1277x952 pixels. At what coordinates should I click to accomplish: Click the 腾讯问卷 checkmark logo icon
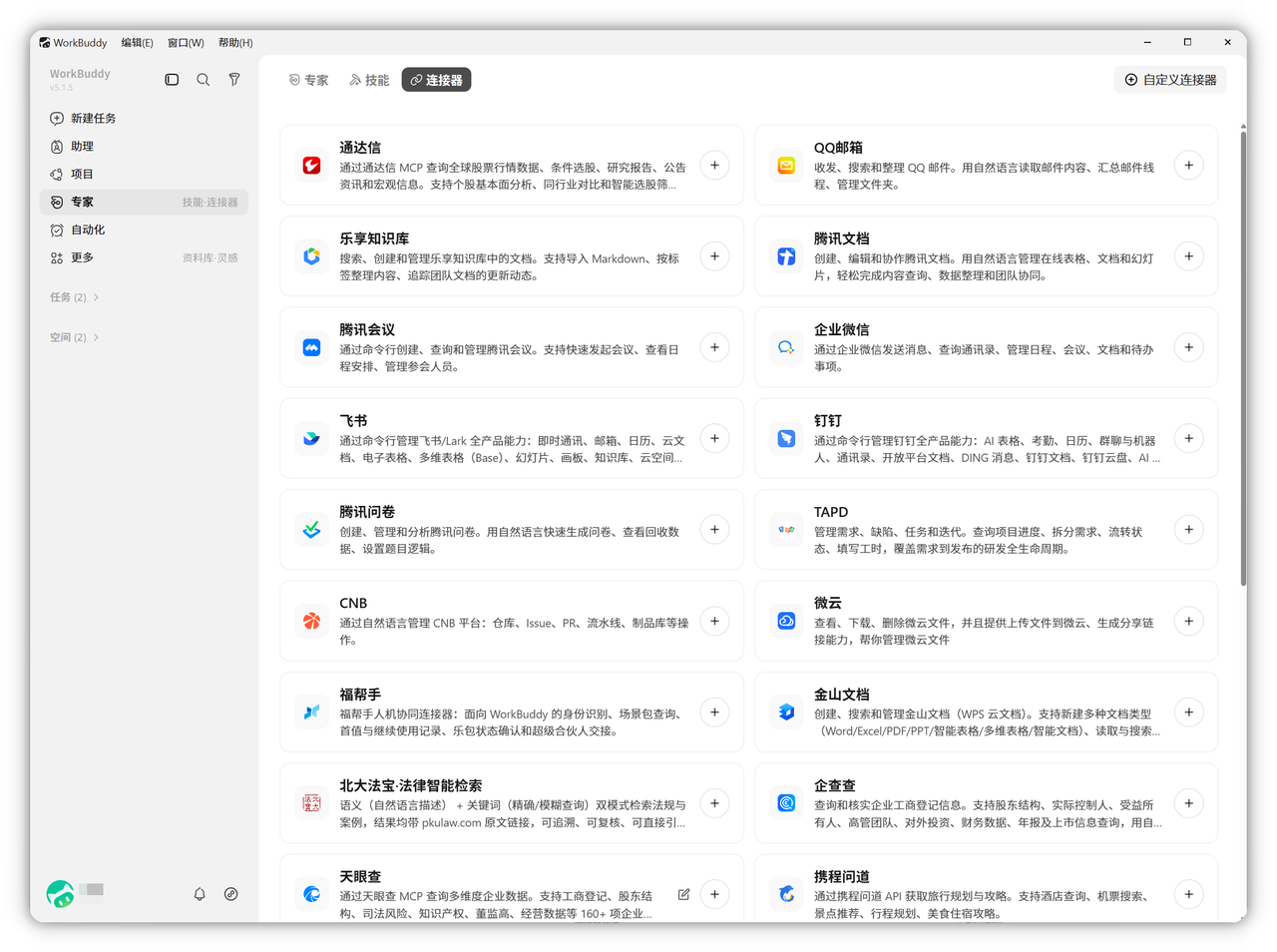(x=312, y=530)
